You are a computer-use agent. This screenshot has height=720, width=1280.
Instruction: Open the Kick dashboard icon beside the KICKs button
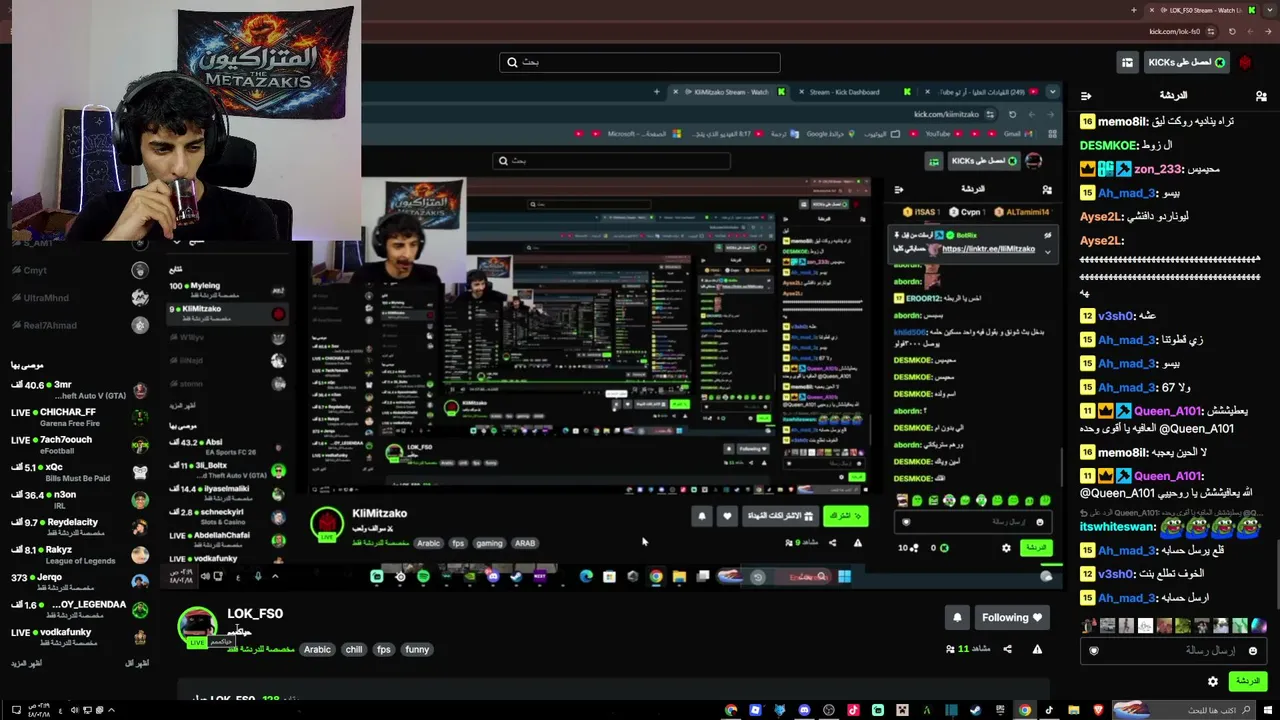point(1127,62)
